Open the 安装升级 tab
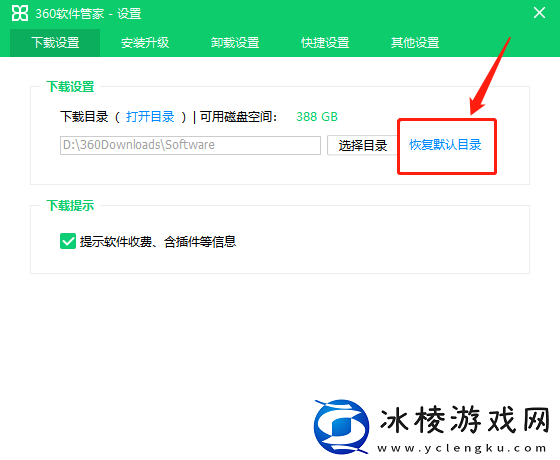The width and height of the screenshot is (560, 460). coord(145,43)
